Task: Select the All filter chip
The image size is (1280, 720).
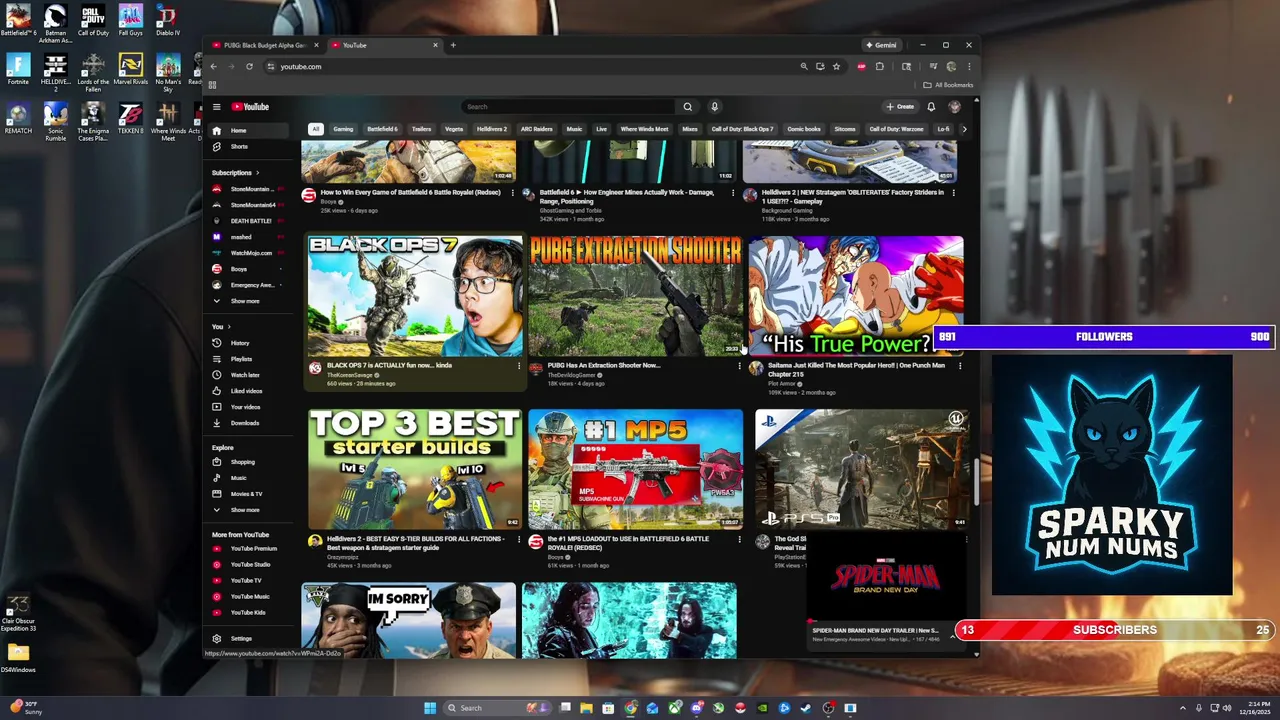Action: [x=315, y=129]
